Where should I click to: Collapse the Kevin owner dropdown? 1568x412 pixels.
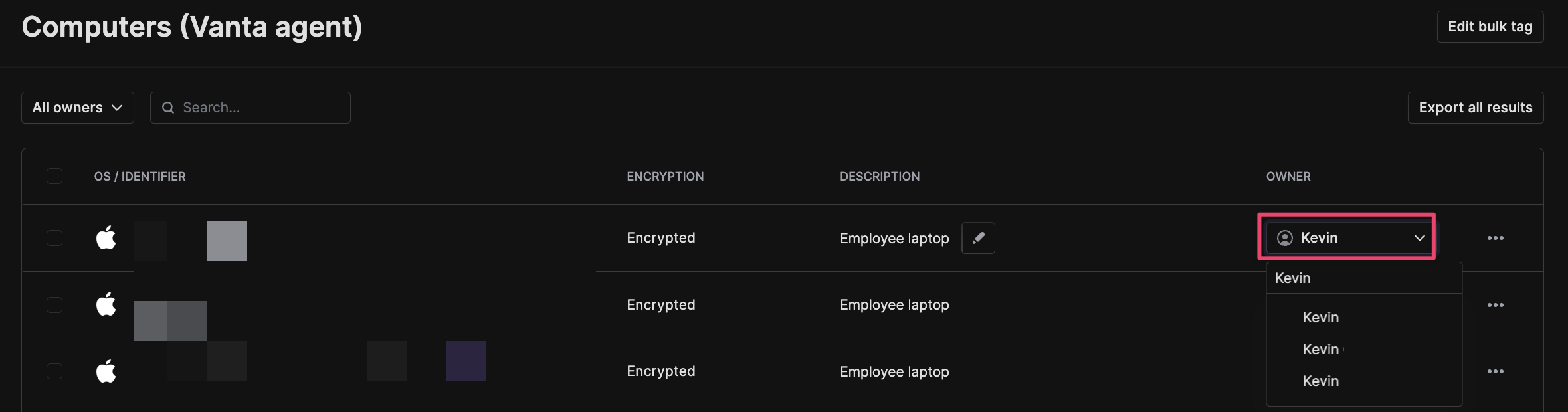[1347, 238]
